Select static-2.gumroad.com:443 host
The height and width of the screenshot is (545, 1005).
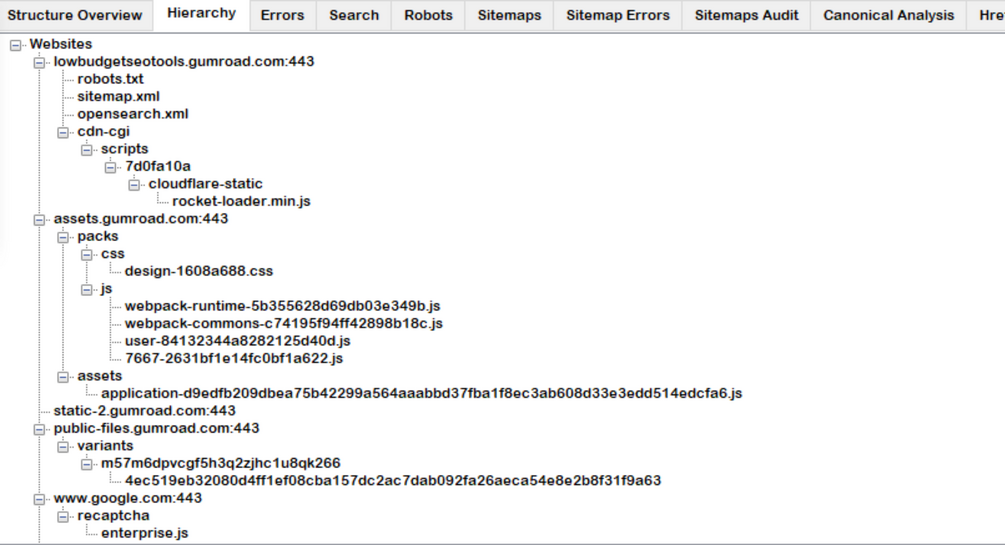pos(144,411)
